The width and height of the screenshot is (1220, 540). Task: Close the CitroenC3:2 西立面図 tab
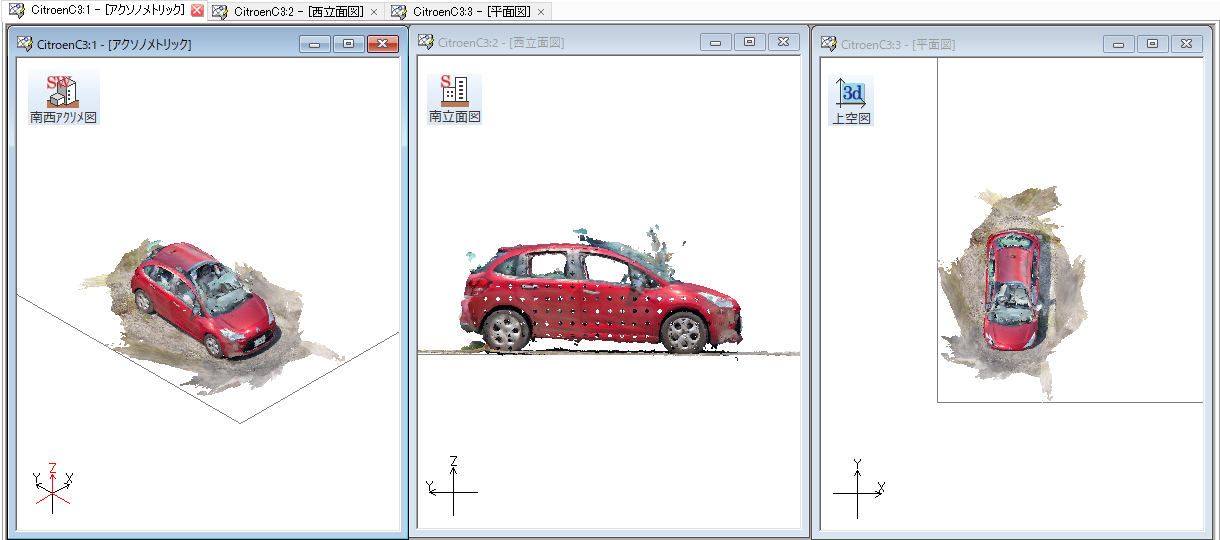click(x=374, y=12)
